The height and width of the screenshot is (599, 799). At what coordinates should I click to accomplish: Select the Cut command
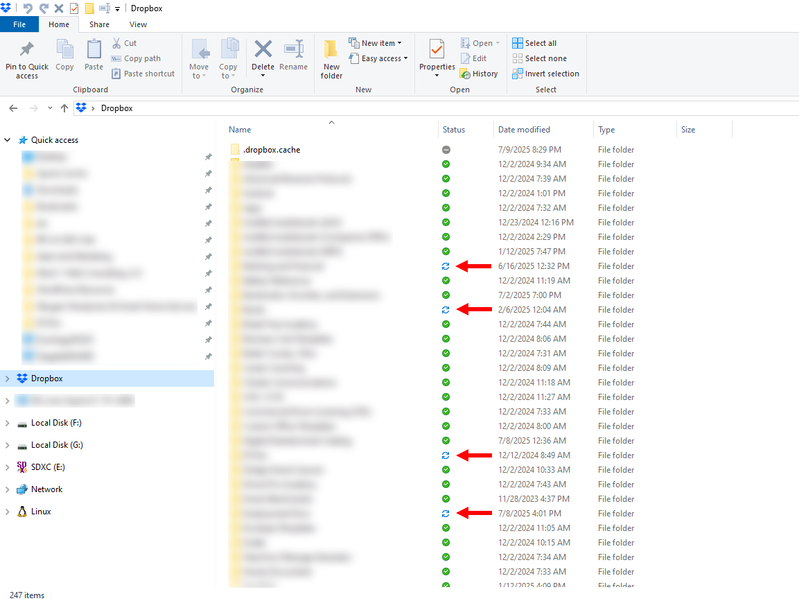click(x=124, y=43)
